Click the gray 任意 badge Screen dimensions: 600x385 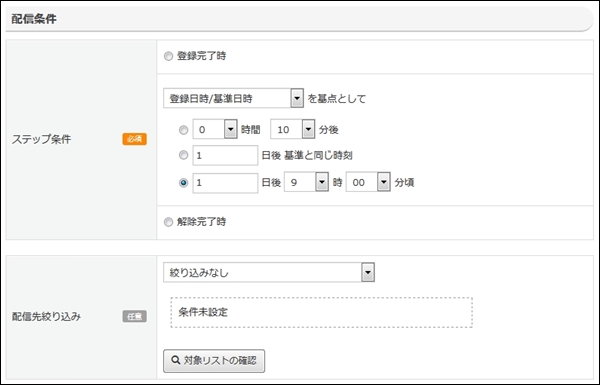tap(135, 316)
